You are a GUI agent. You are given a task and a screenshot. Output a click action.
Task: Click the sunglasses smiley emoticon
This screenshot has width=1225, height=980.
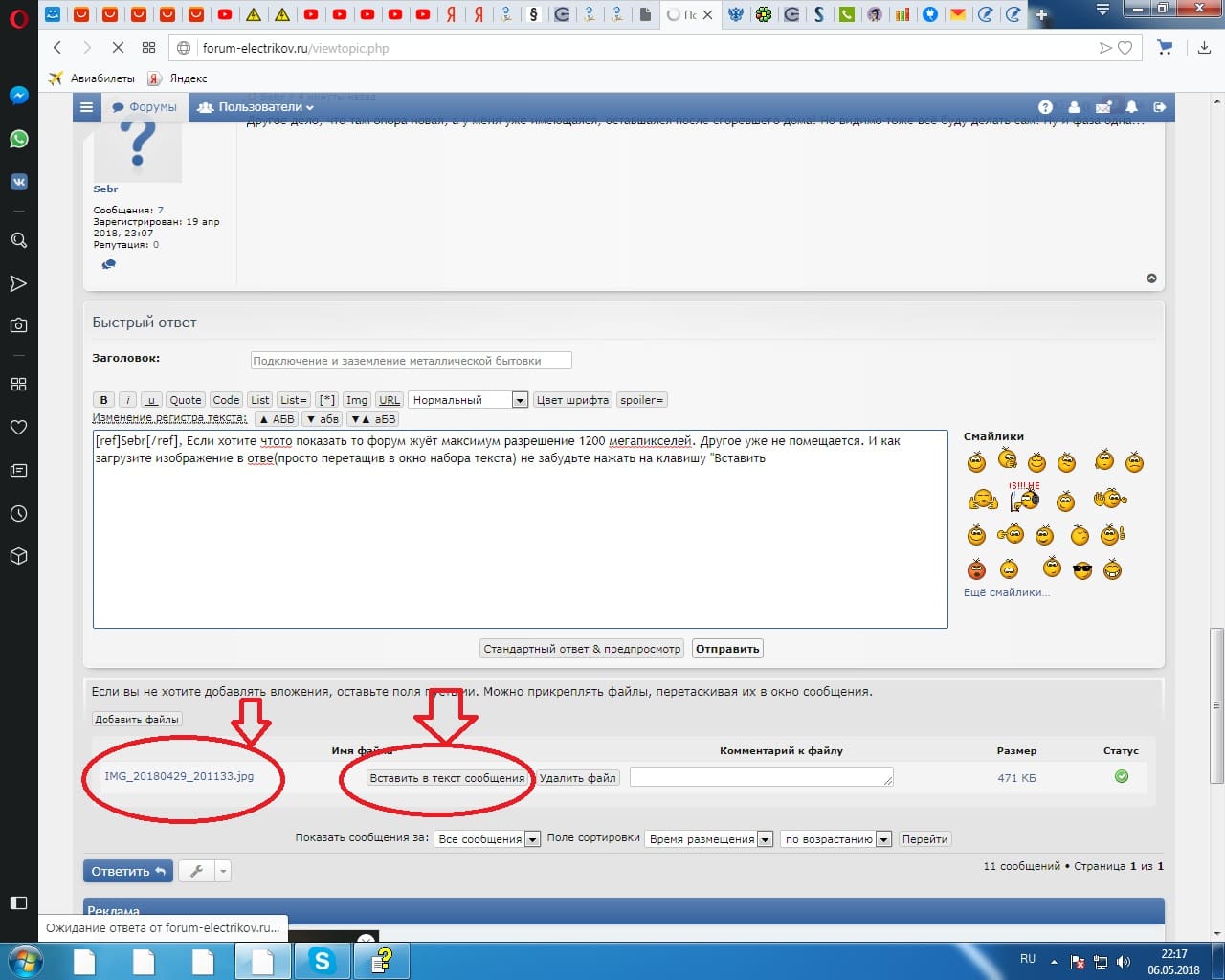[x=1082, y=570]
